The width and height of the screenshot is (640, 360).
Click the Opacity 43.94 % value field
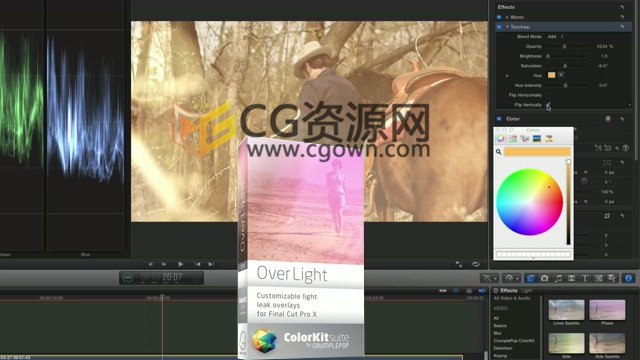tap(605, 47)
